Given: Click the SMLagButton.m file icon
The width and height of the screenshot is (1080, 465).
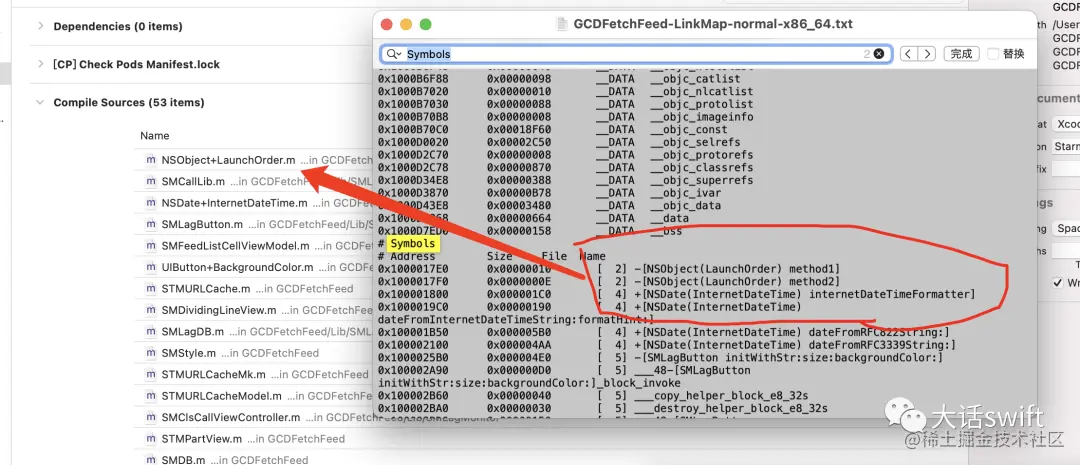Looking at the screenshot, I should (151, 224).
